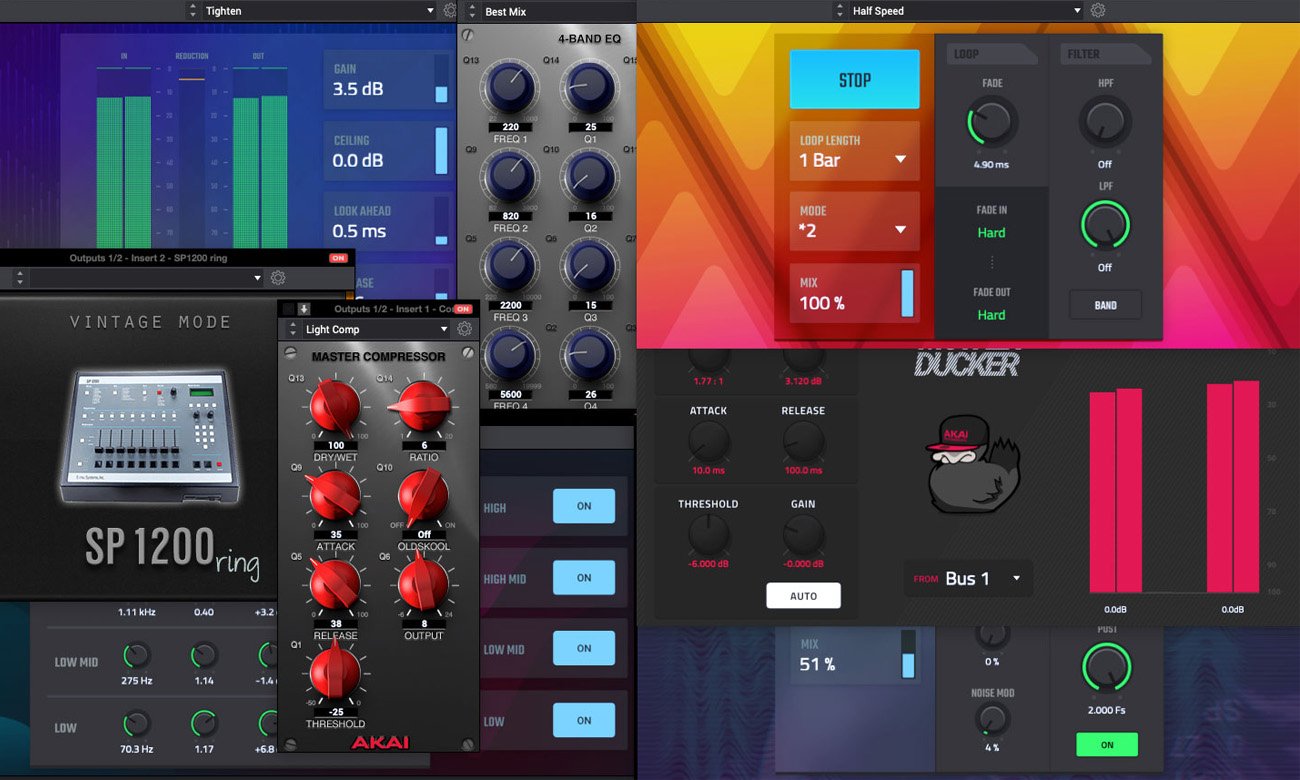Click the Q1 knob on 4-Band EQ

pyautogui.click(x=588, y=88)
